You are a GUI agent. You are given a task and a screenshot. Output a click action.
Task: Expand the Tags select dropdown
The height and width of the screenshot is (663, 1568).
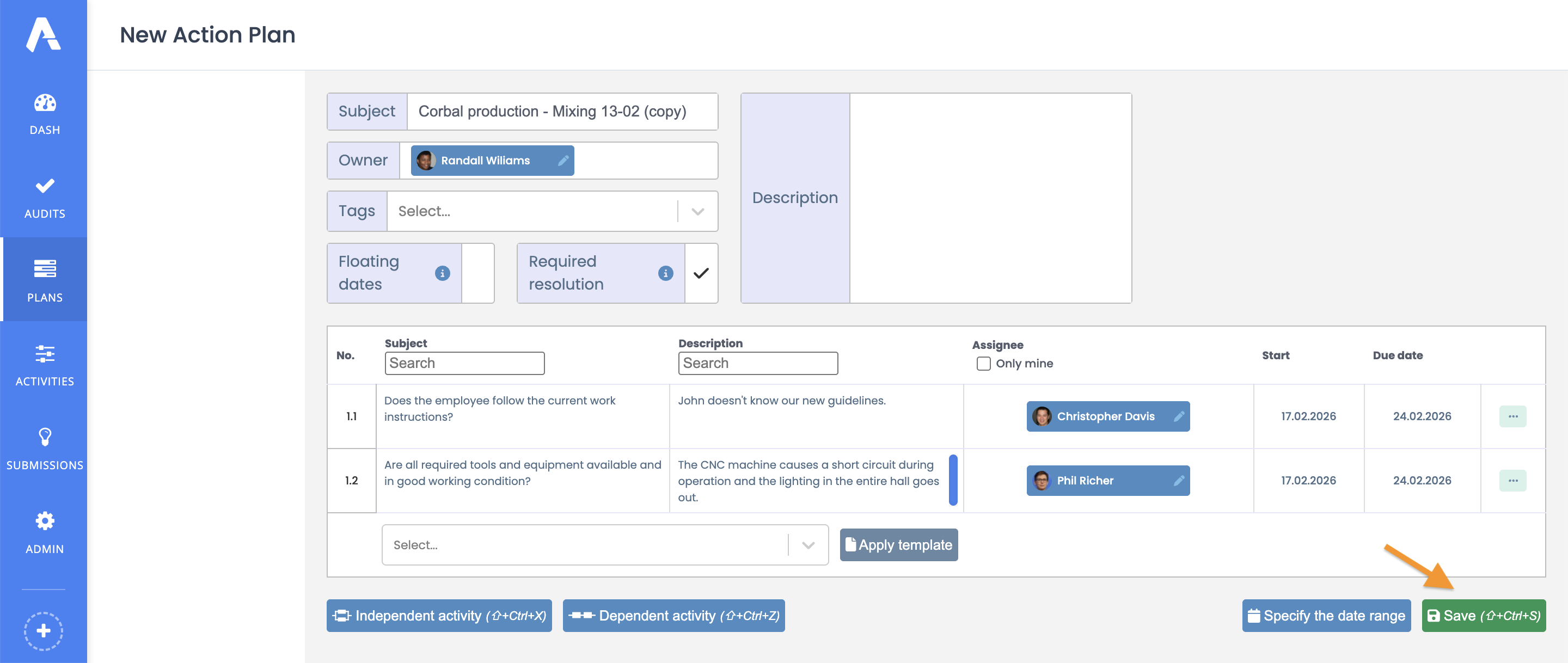(x=697, y=211)
